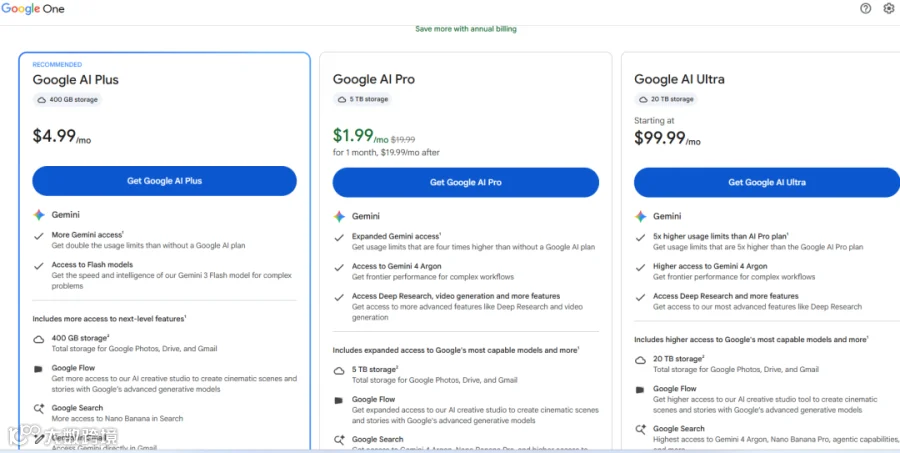Click 'Includes more access to next-level features' text
This screenshot has width=900, height=453.
coord(109,318)
